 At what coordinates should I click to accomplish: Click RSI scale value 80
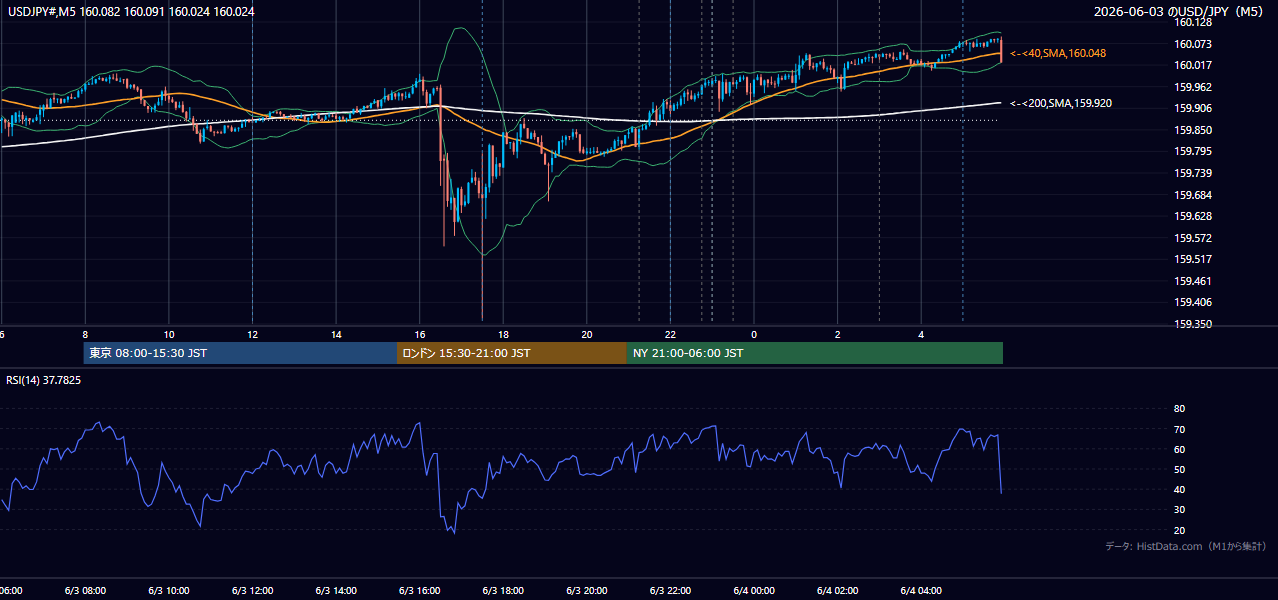pos(1179,409)
